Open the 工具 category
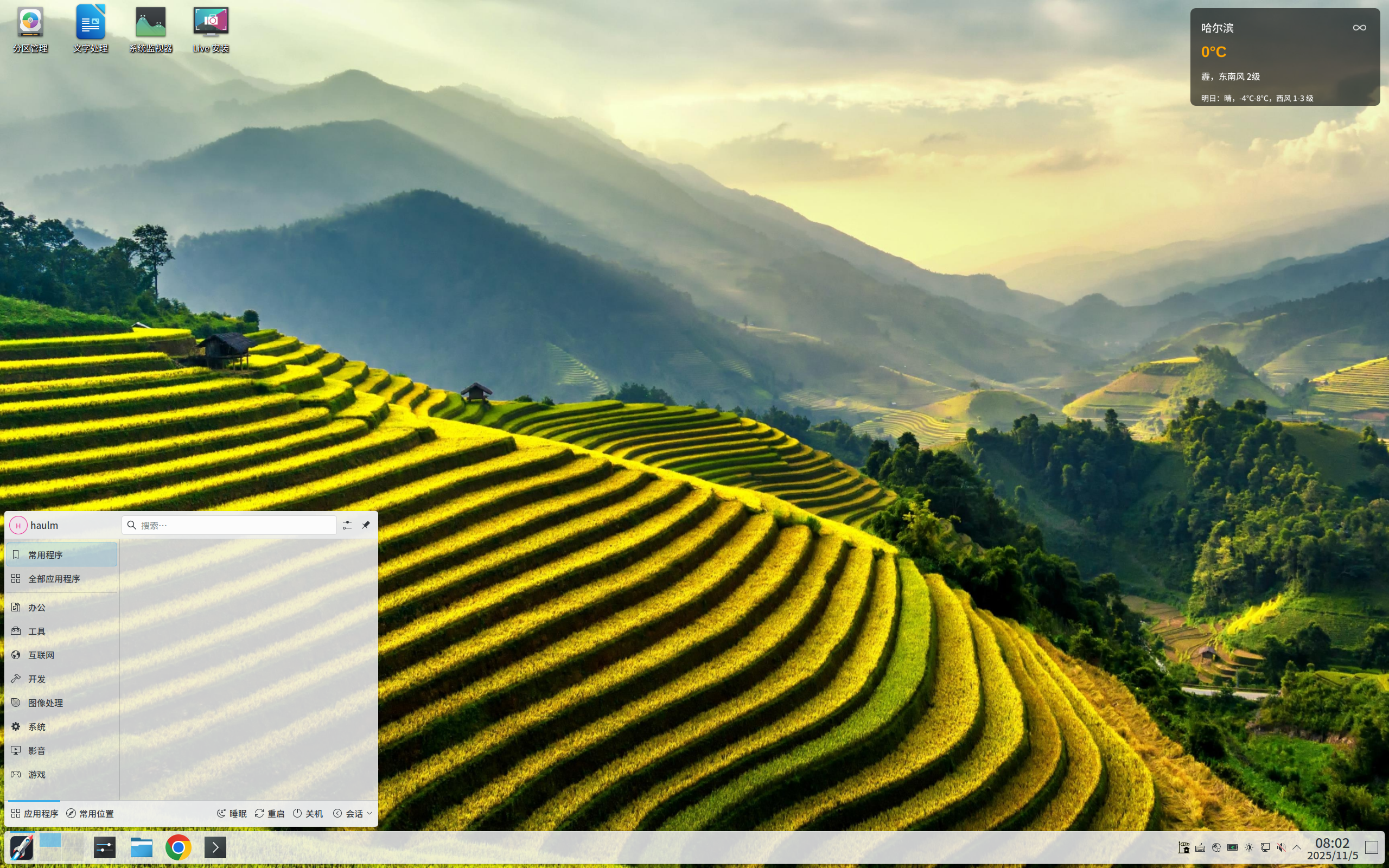 (x=62, y=631)
